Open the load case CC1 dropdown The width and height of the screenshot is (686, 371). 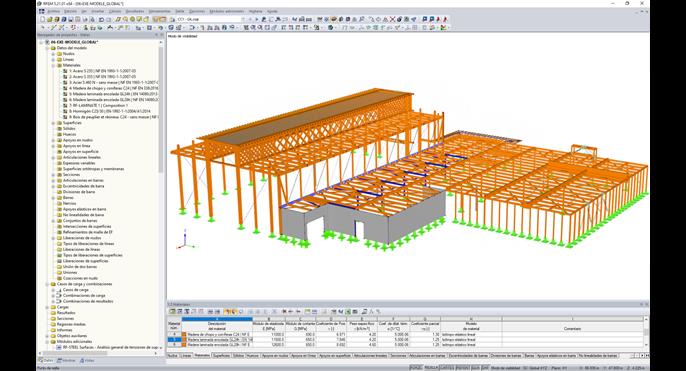click(243, 19)
